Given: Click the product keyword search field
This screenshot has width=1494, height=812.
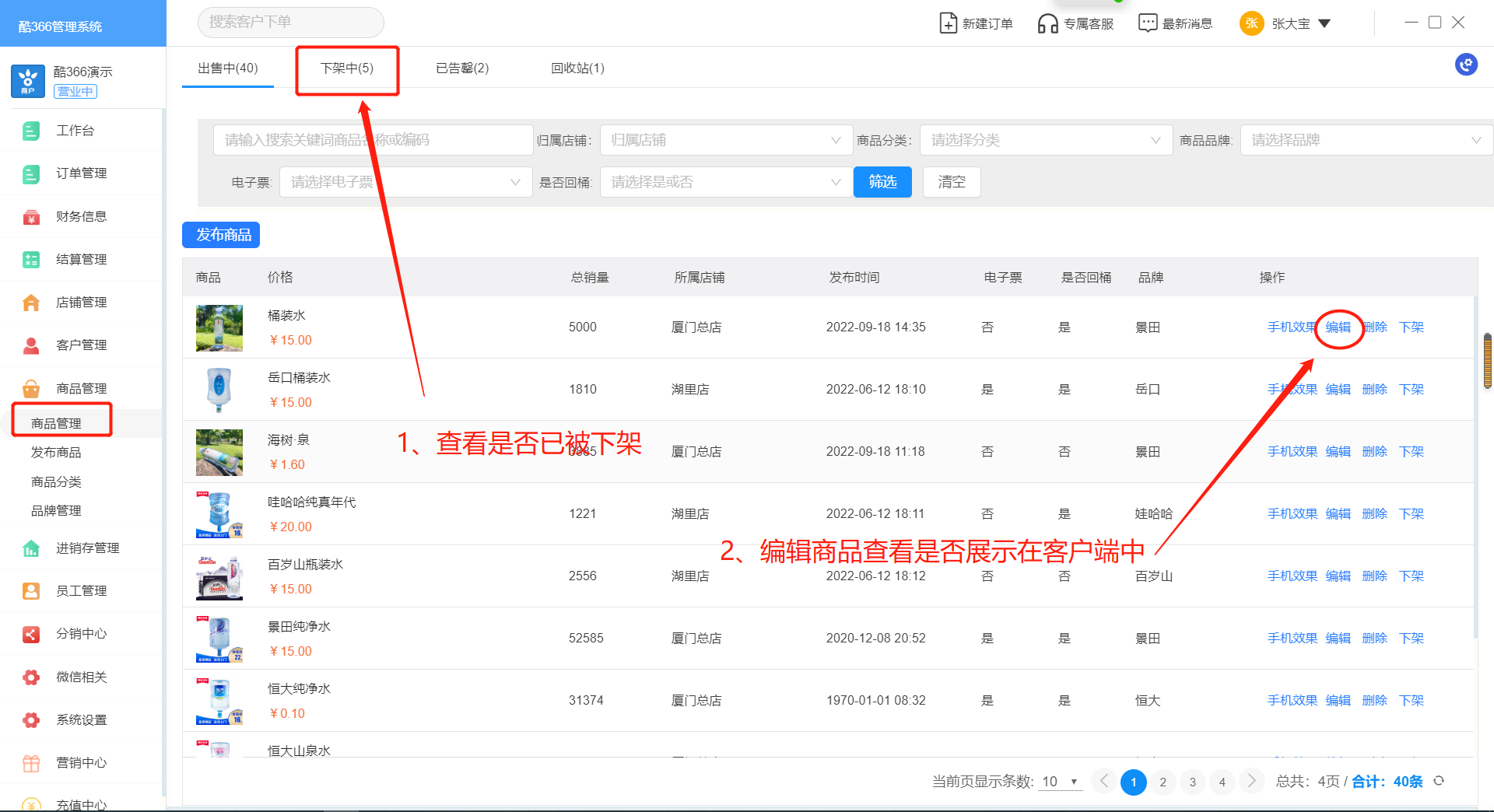Looking at the screenshot, I should 372,140.
